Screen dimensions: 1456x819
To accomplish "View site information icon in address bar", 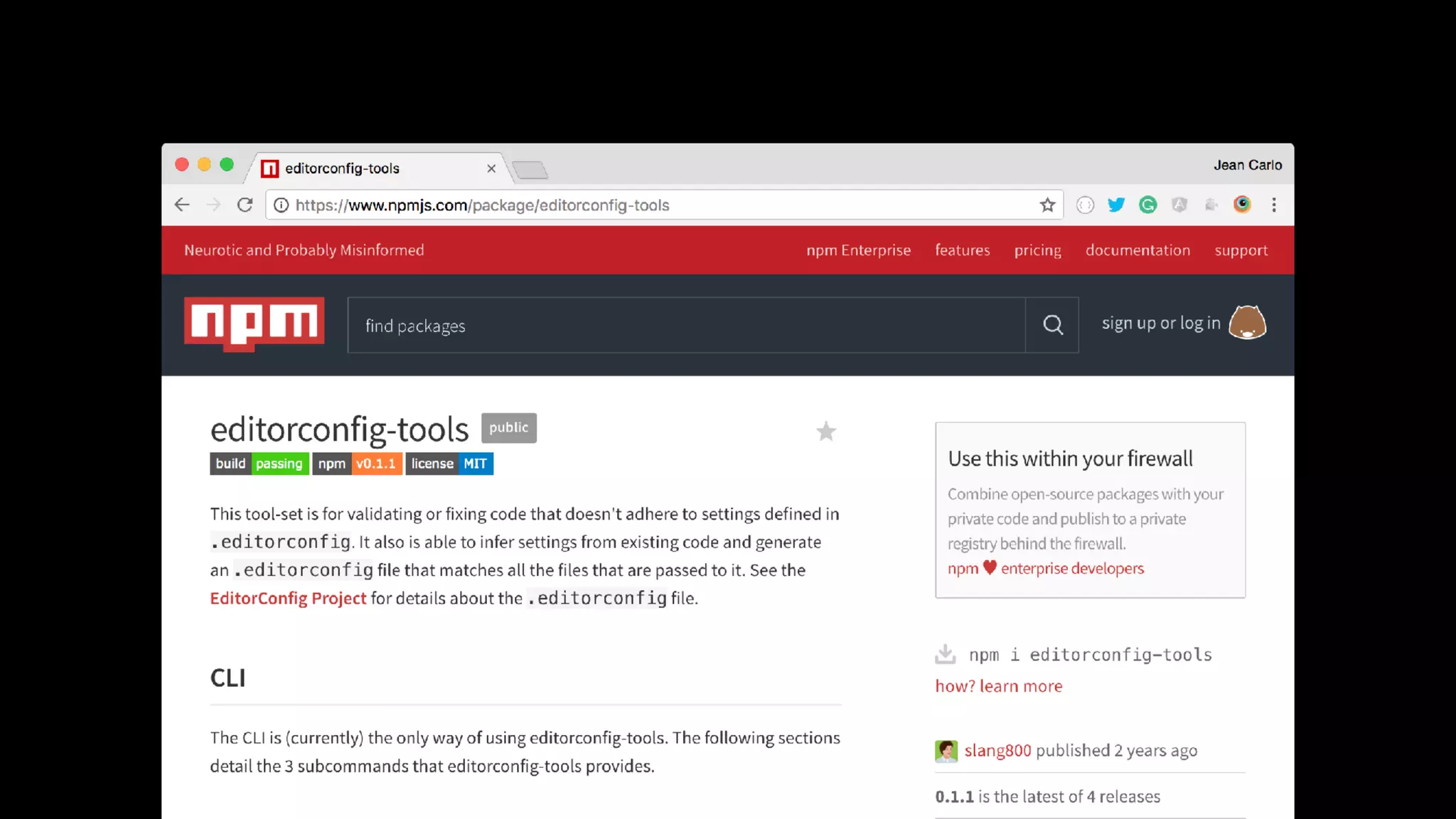I will (282, 205).
